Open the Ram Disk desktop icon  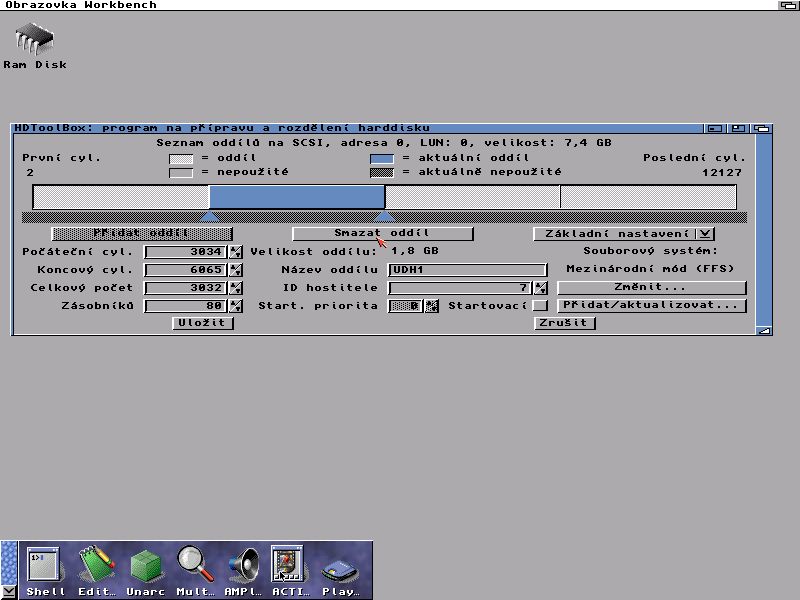pos(35,45)
